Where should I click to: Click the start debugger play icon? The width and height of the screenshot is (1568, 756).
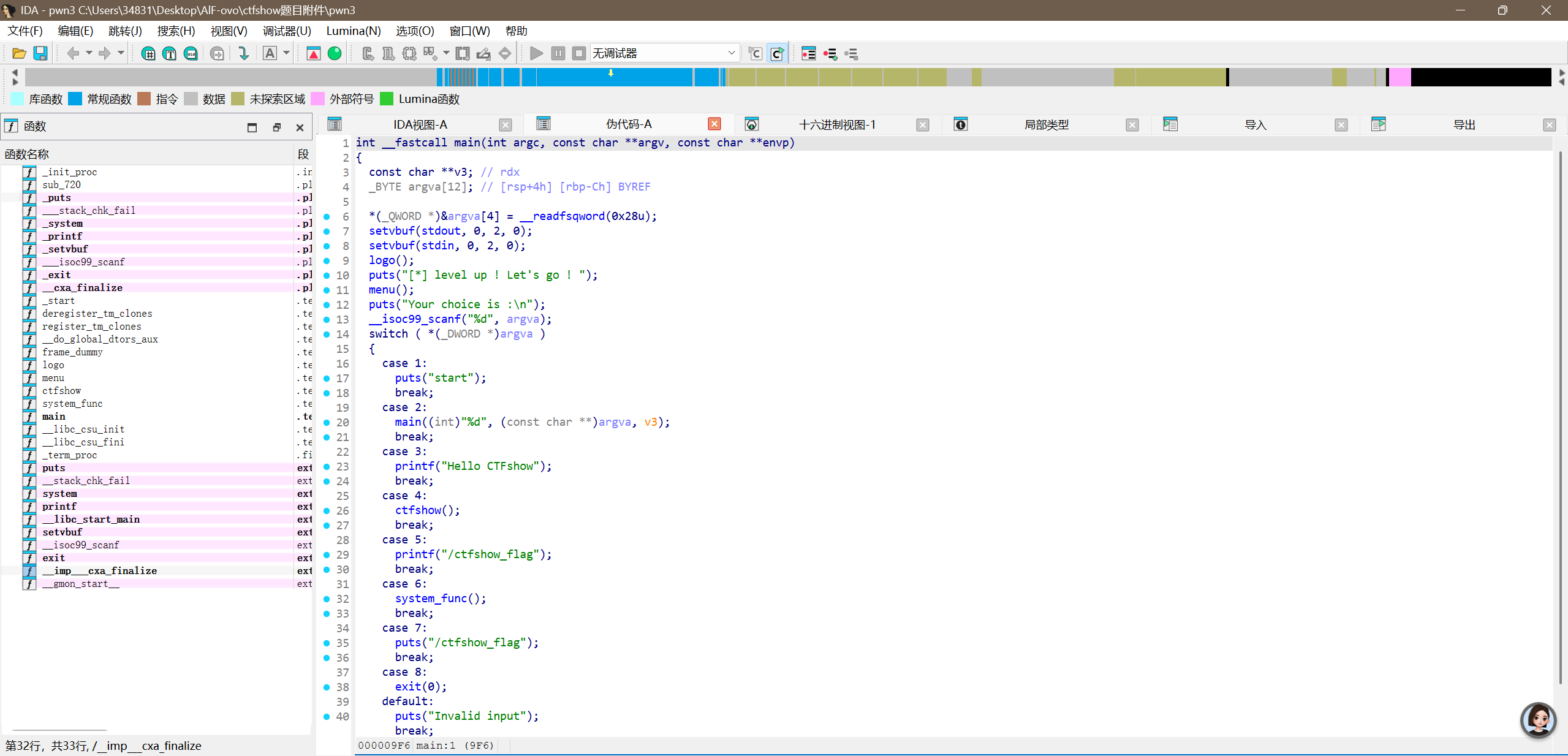[536, 53]
